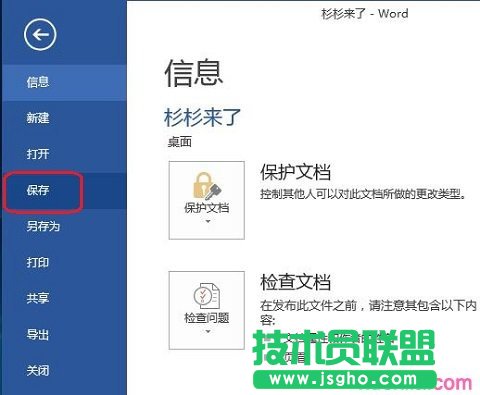The image size is (480, 395).
Task: Choose 关闭 to close the document
Action: 64,370
